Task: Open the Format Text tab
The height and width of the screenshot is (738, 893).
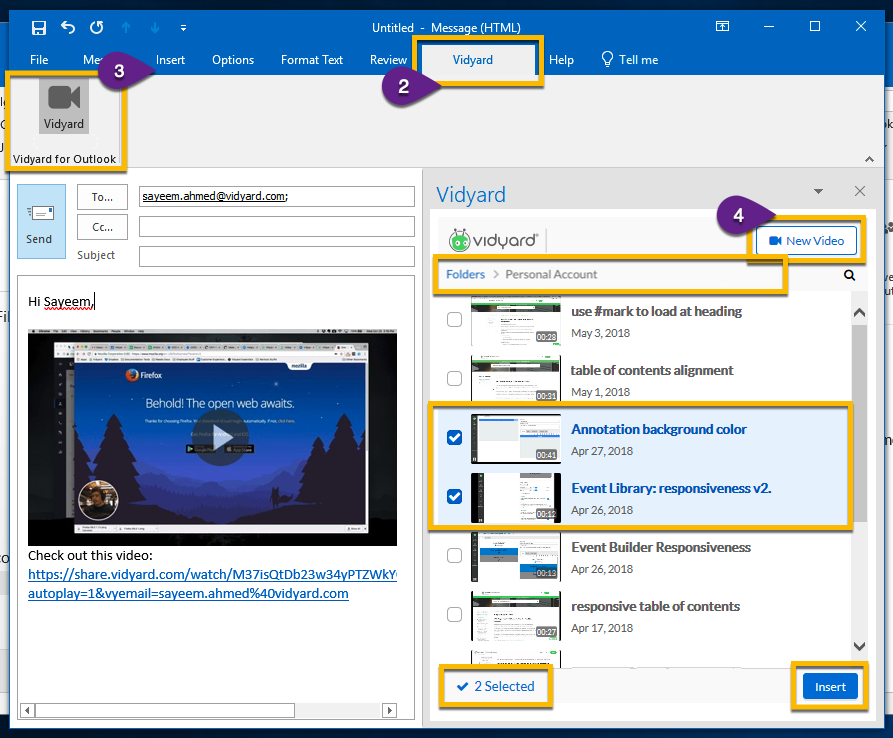Action: (x=312, y=60)
